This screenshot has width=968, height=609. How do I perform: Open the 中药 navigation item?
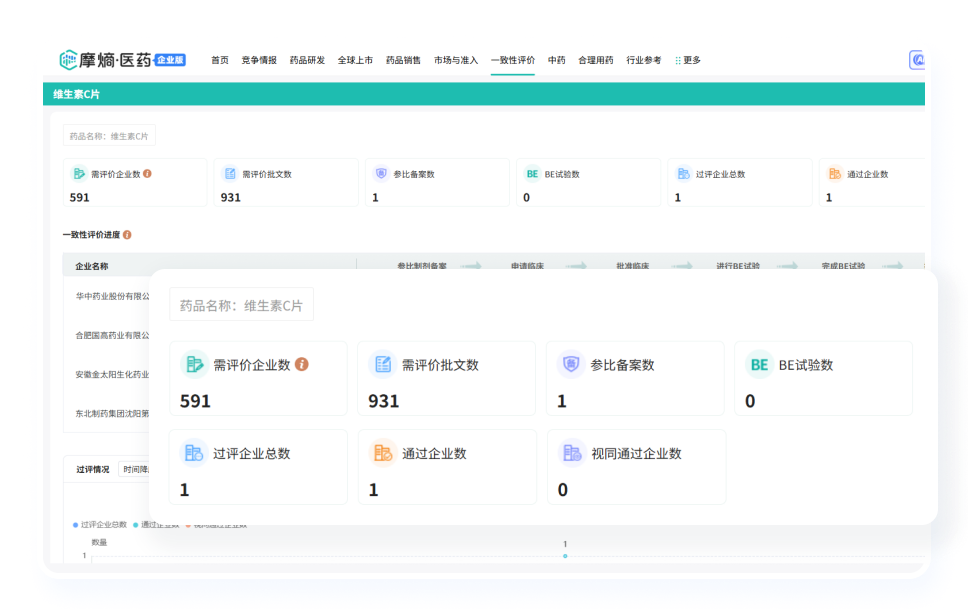click(x=556, y=60)
